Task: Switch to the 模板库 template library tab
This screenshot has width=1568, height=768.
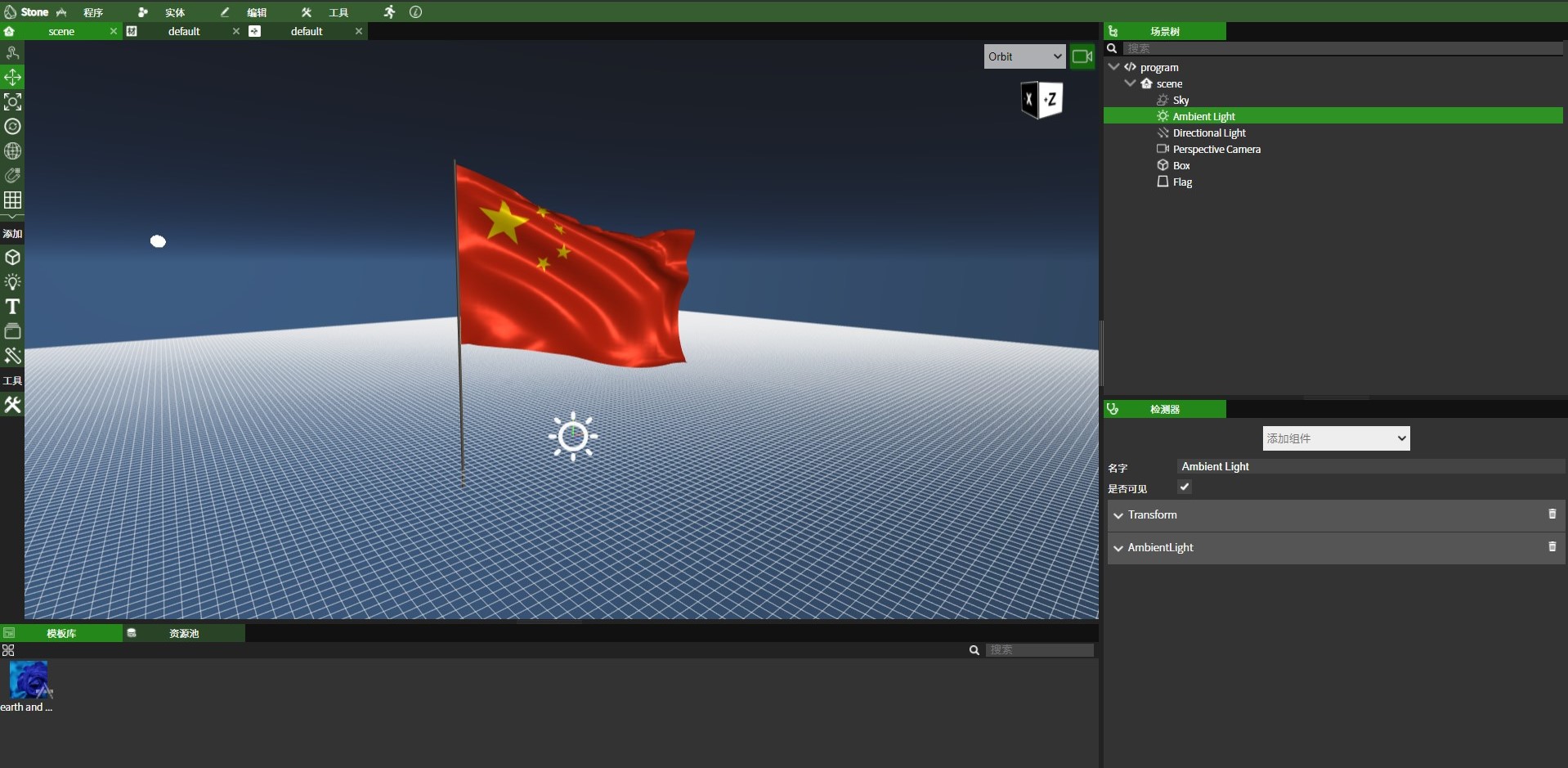Action: (61, 633)
